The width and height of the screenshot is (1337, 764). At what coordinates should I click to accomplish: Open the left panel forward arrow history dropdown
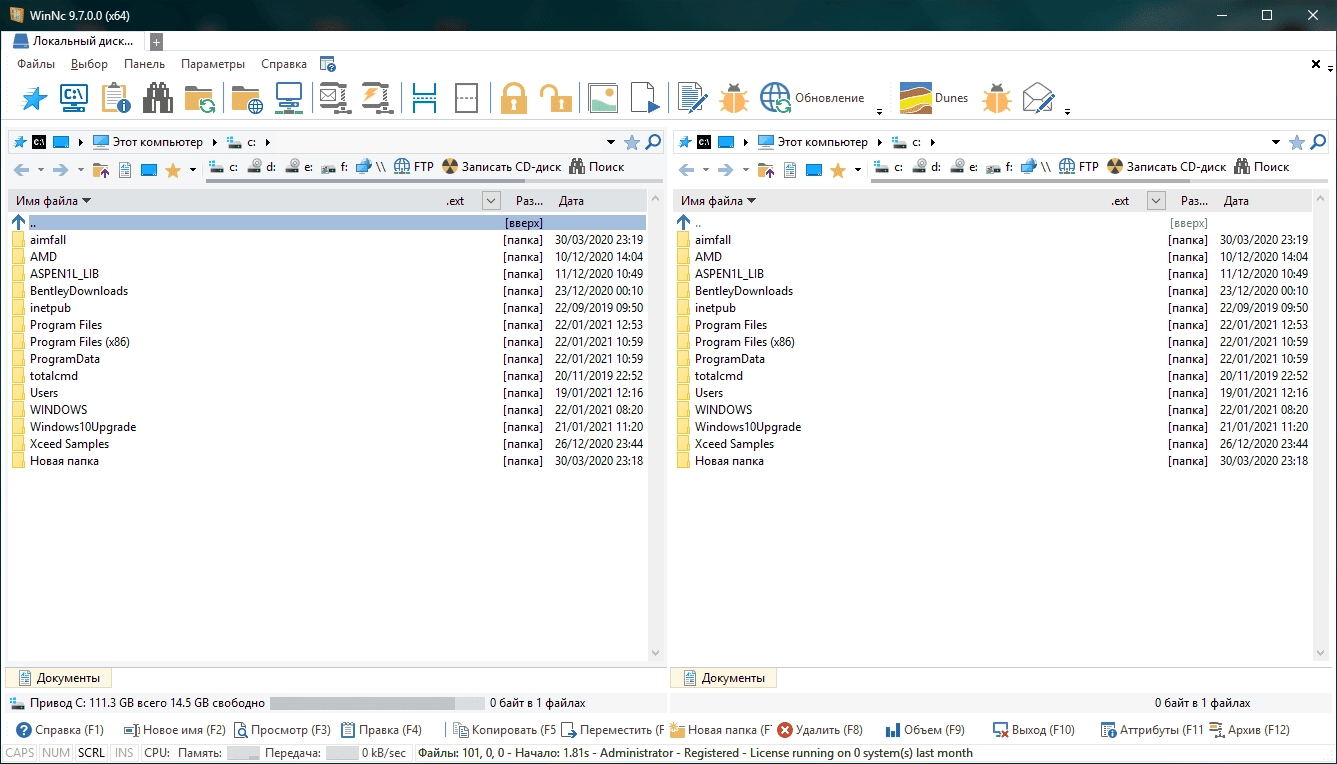point(79,170)
